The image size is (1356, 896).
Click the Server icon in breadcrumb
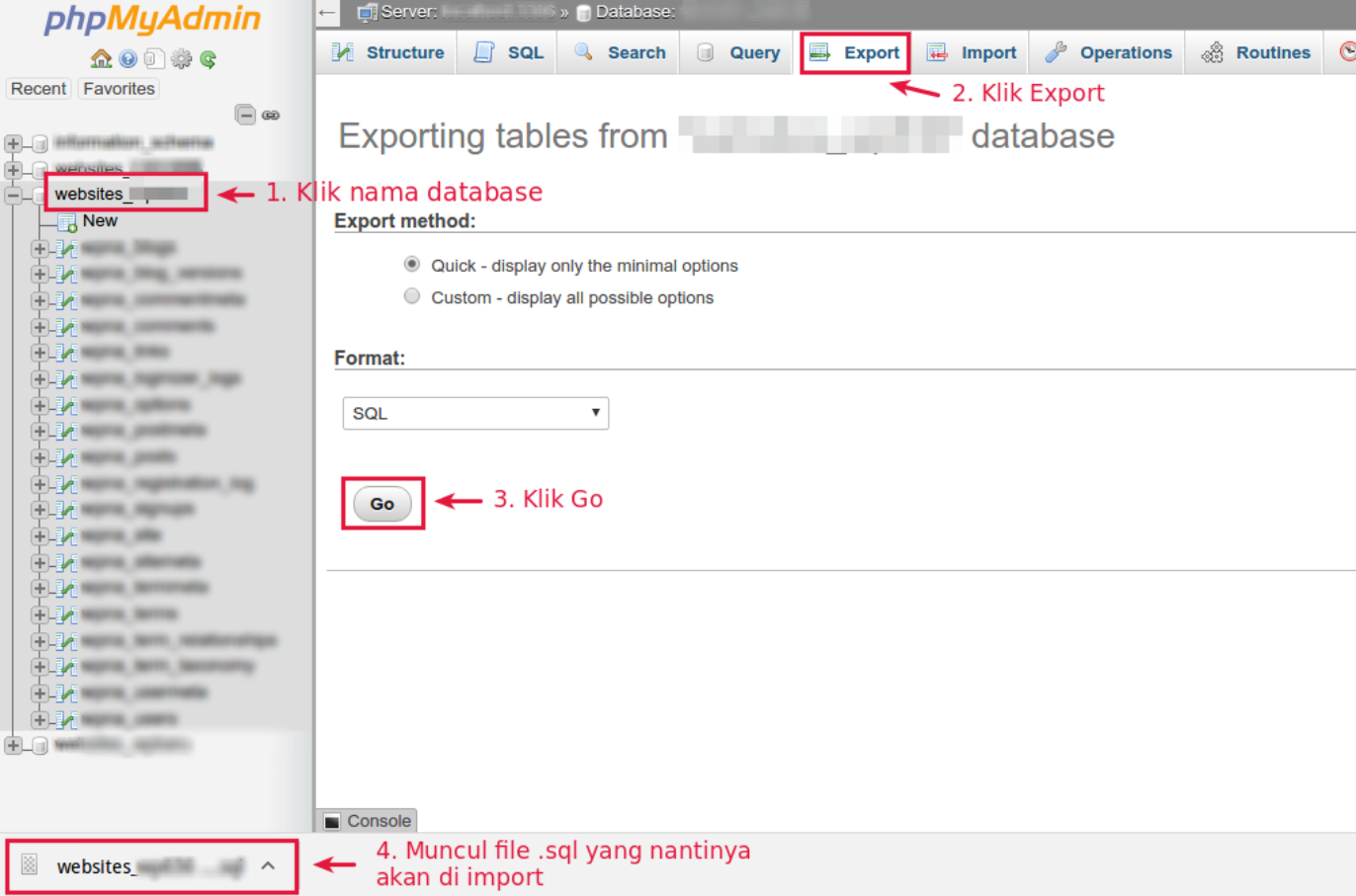point(368,13)
